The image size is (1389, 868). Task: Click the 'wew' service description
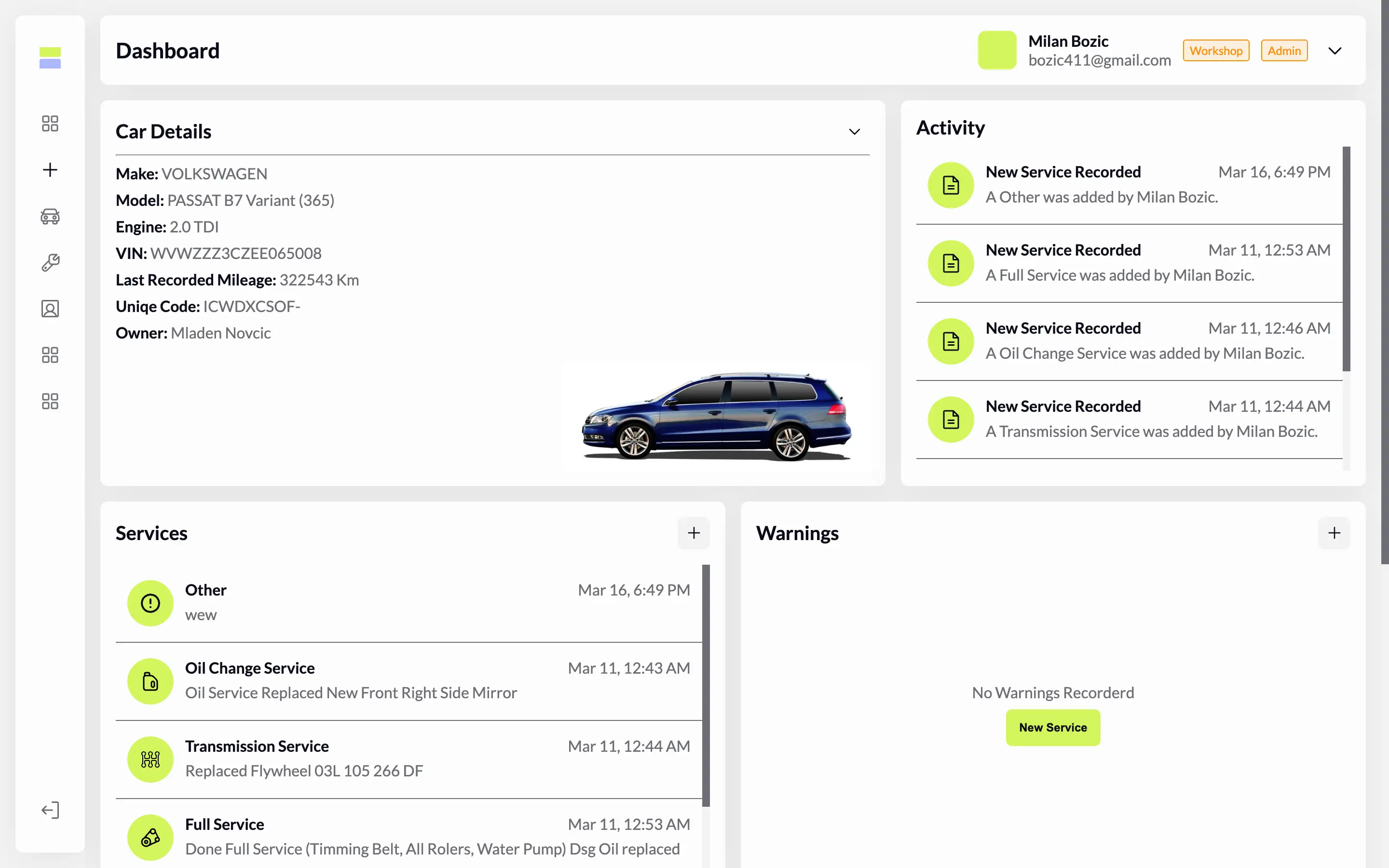pos(201,615)
